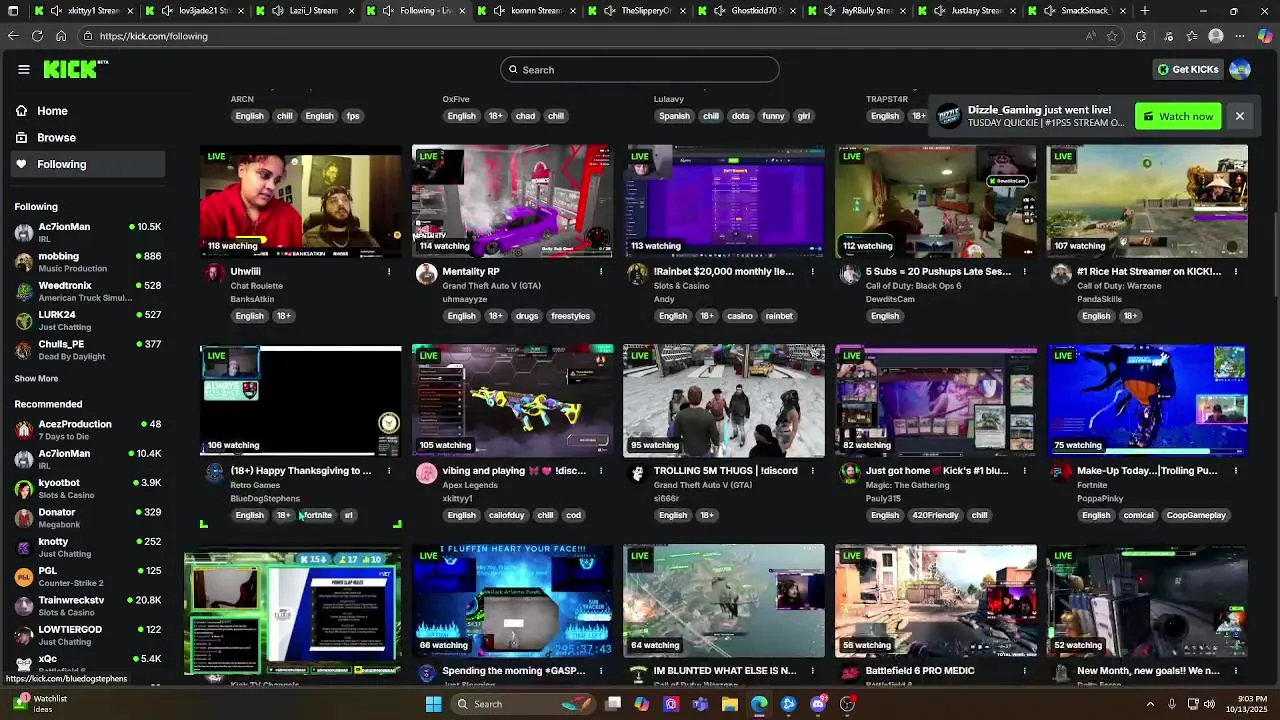Switch to xkittyy1 Stream browser tab
1280x720 pixels.
[83, 11]
